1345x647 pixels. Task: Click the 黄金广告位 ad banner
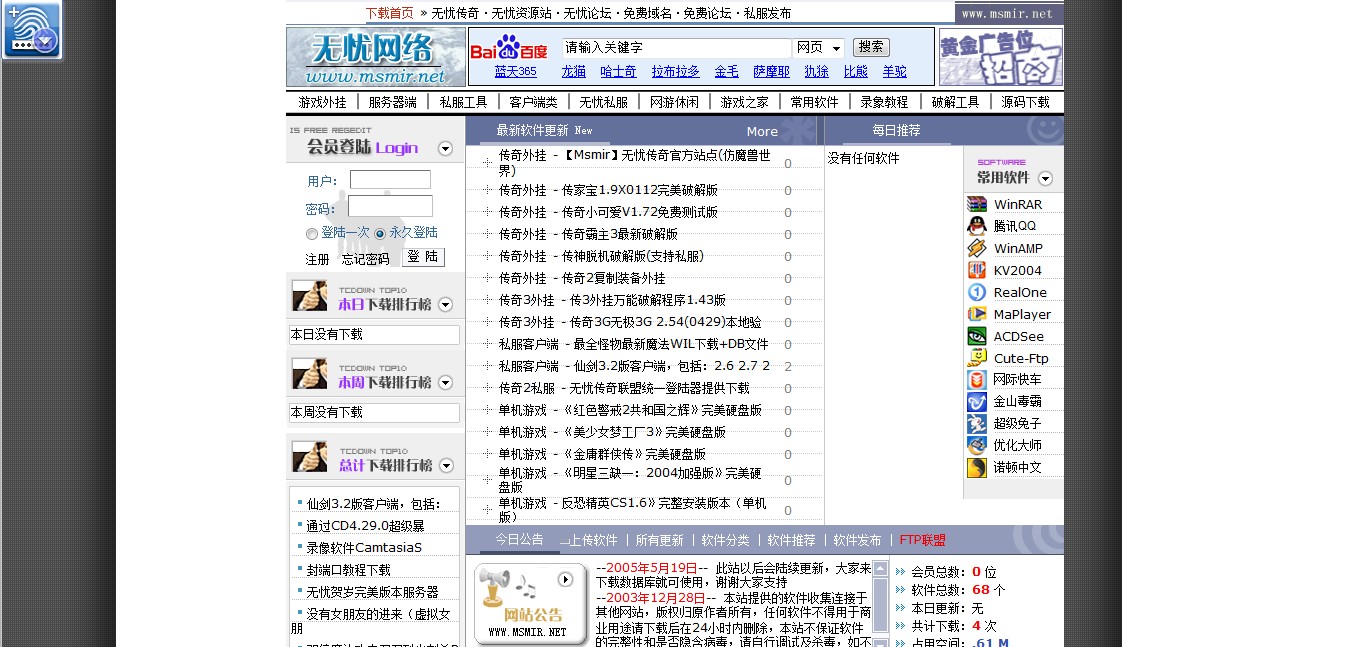[1001, 57]
